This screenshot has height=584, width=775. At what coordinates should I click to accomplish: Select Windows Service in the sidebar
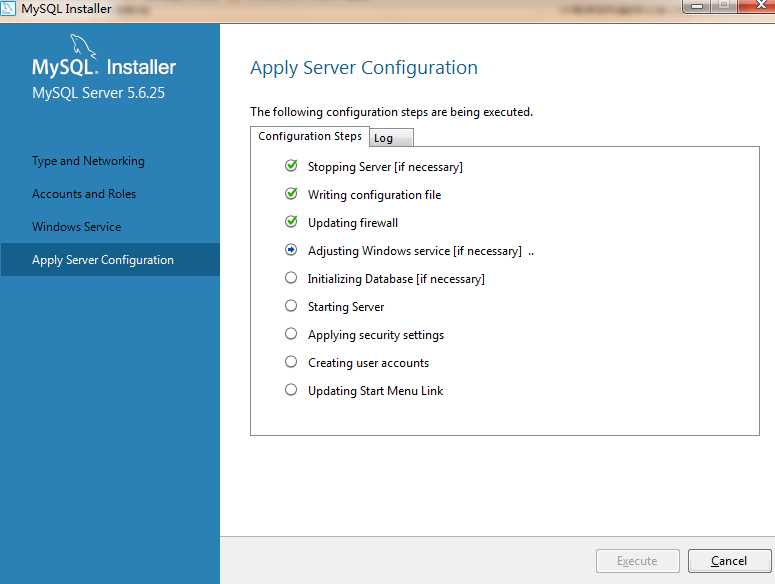[77, 227]
